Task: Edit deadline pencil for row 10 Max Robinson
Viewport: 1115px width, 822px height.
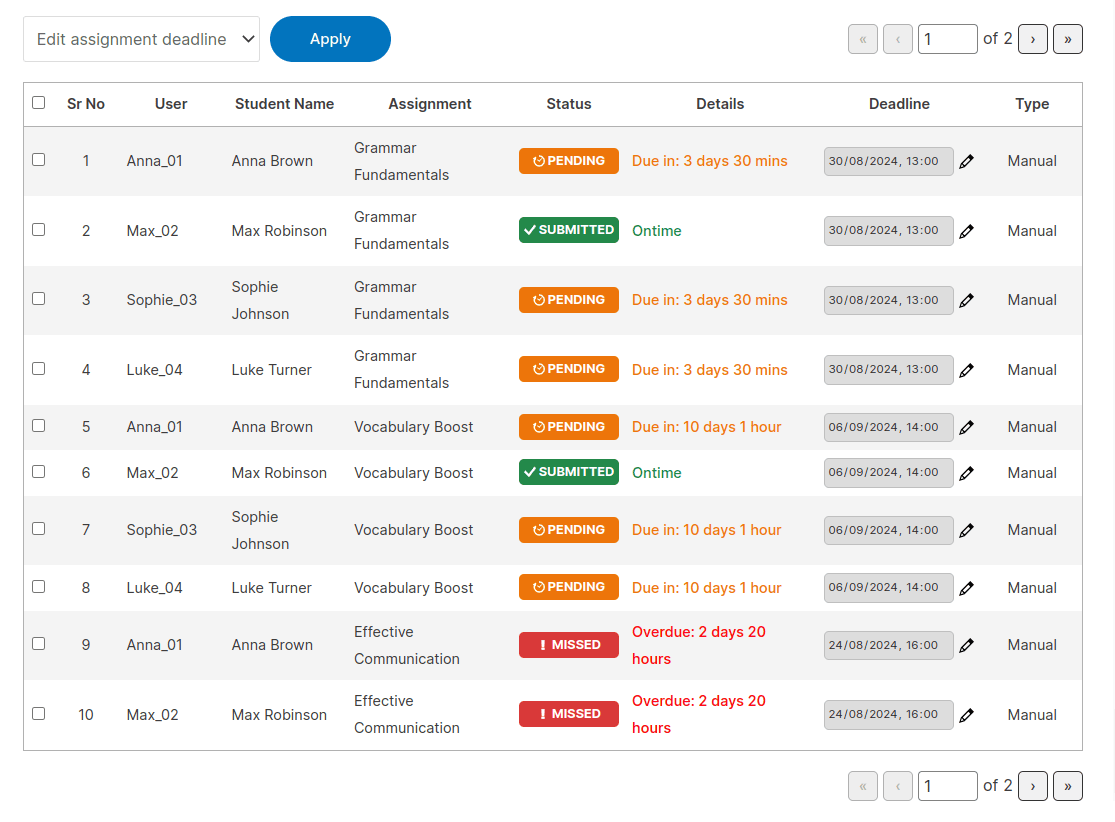Action: tap(966, 715)
